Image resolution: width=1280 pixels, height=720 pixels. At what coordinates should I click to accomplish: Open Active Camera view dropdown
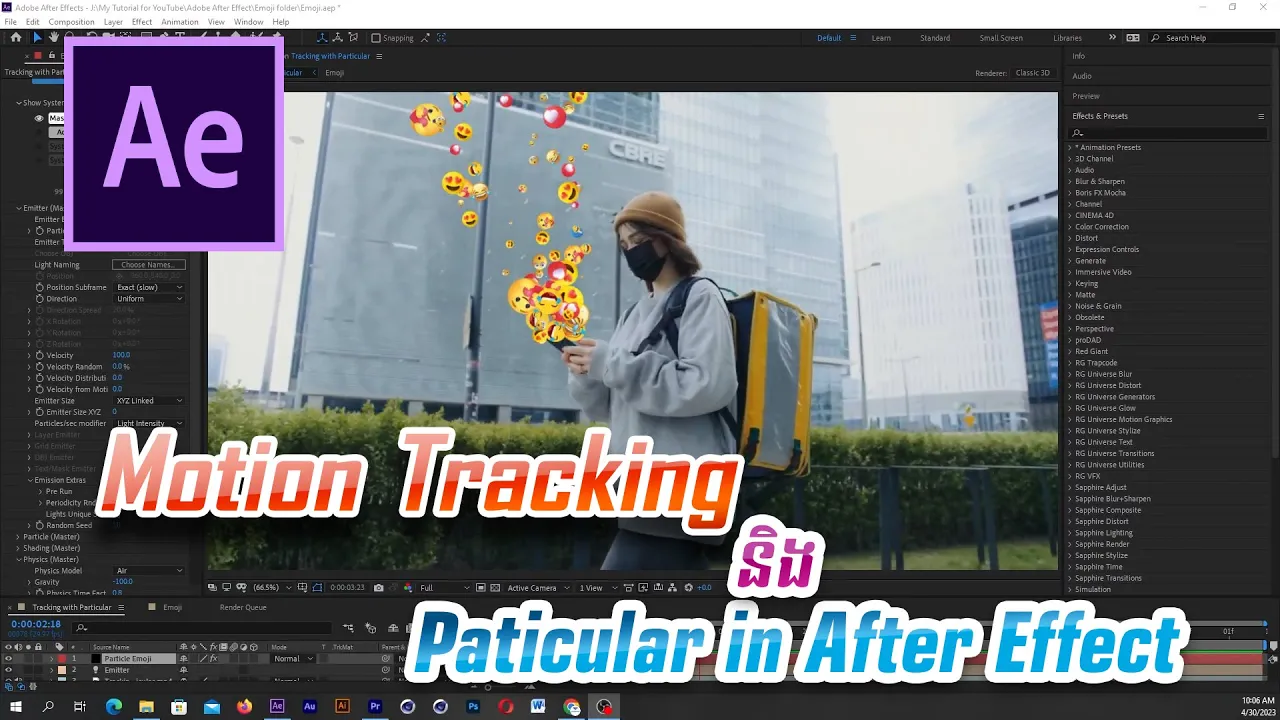(x=539, y=588)
